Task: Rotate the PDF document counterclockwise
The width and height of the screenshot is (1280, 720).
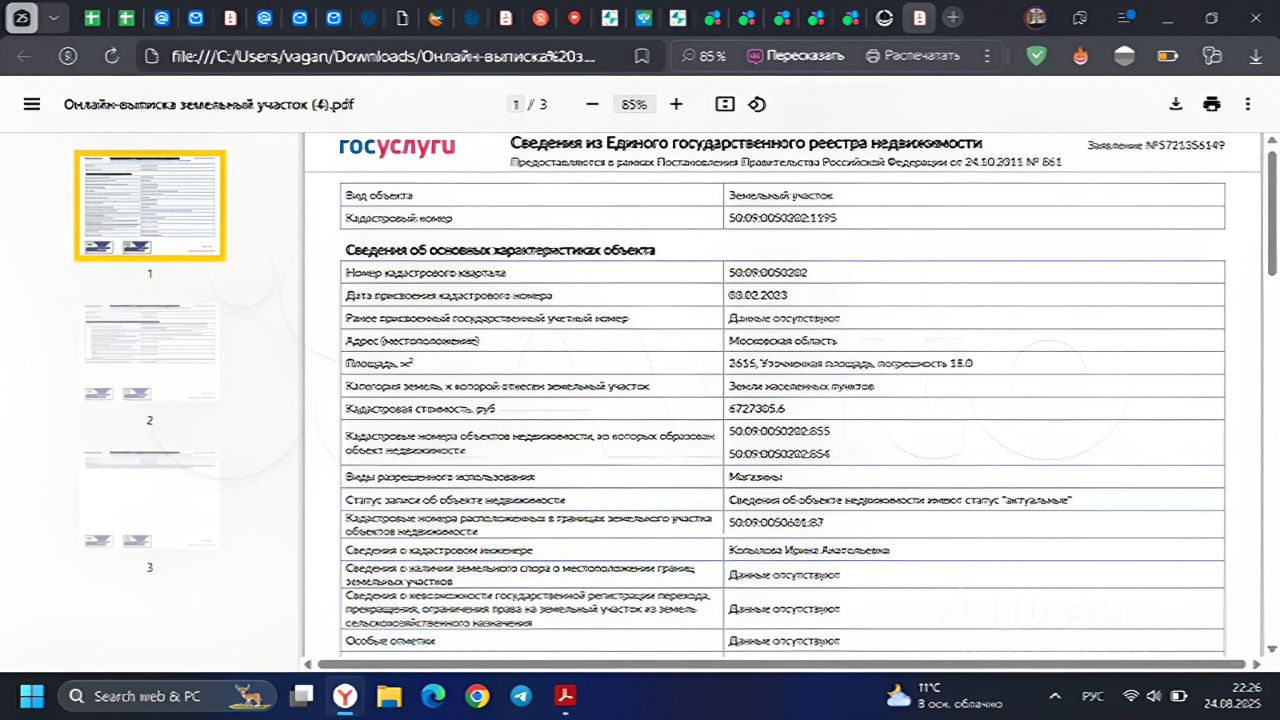Action: point(757,104)
